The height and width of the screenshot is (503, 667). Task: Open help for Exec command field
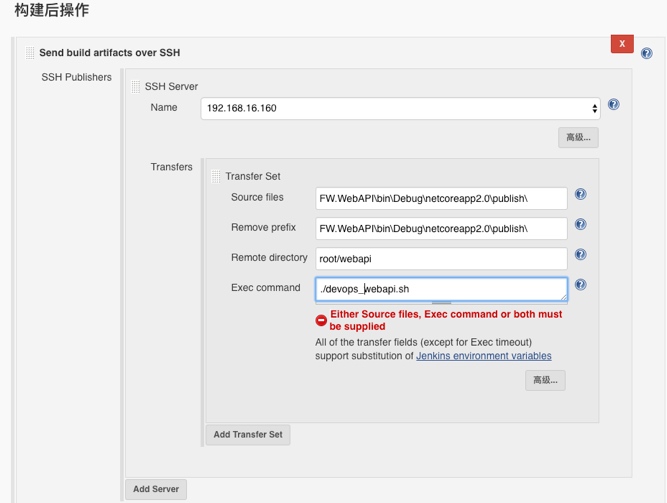click(580, 285)
